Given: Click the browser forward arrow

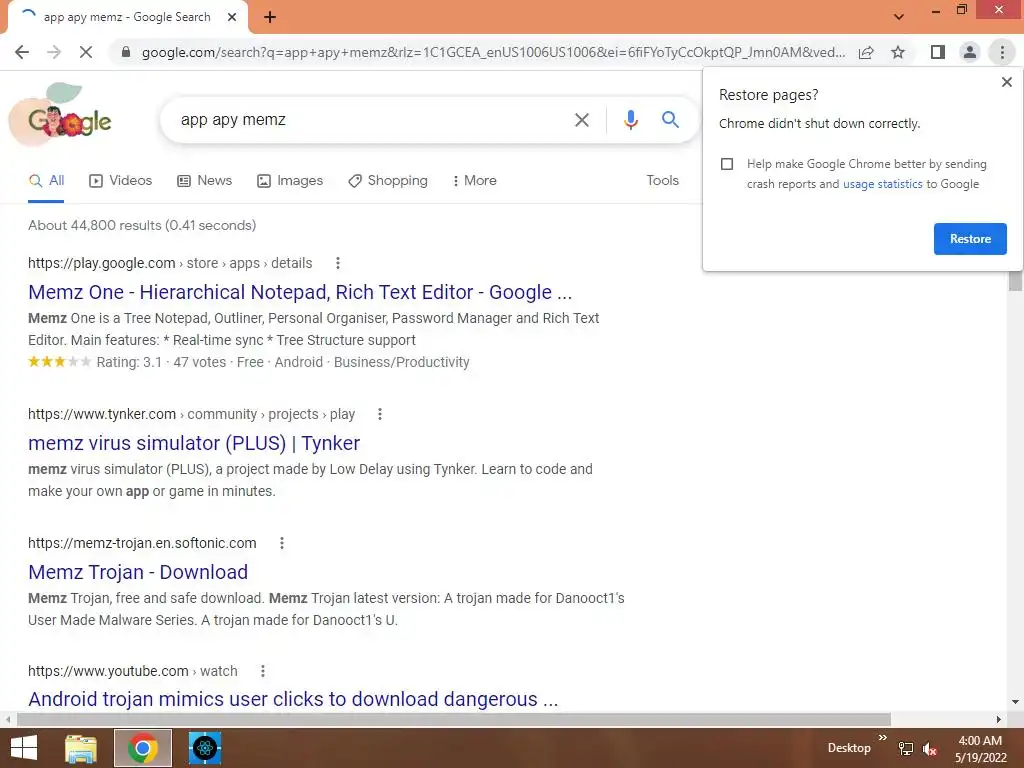Looking at the screenshot, I should (x=54, y=52).
